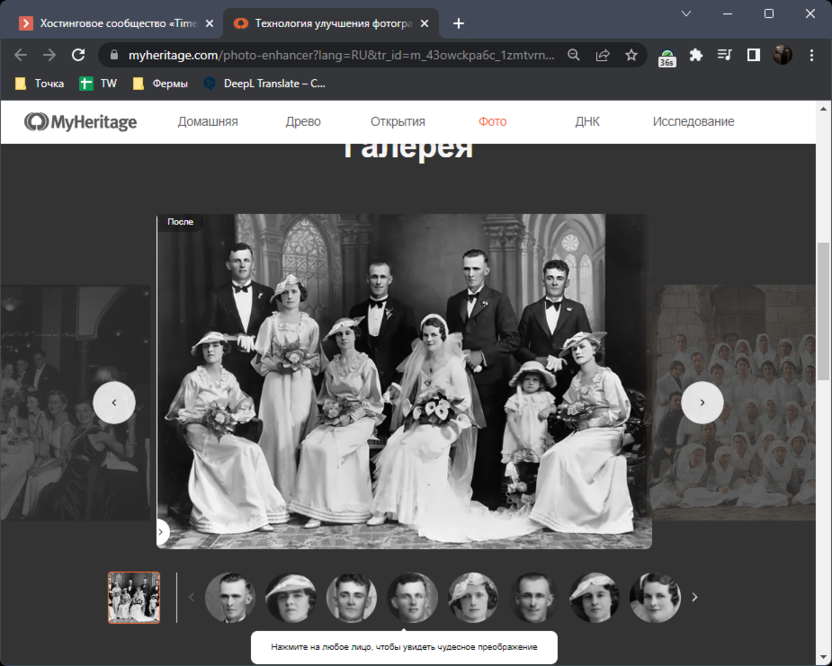Click the before/after slider handle on photo
The image size is (832, 666).
(161, 532)
